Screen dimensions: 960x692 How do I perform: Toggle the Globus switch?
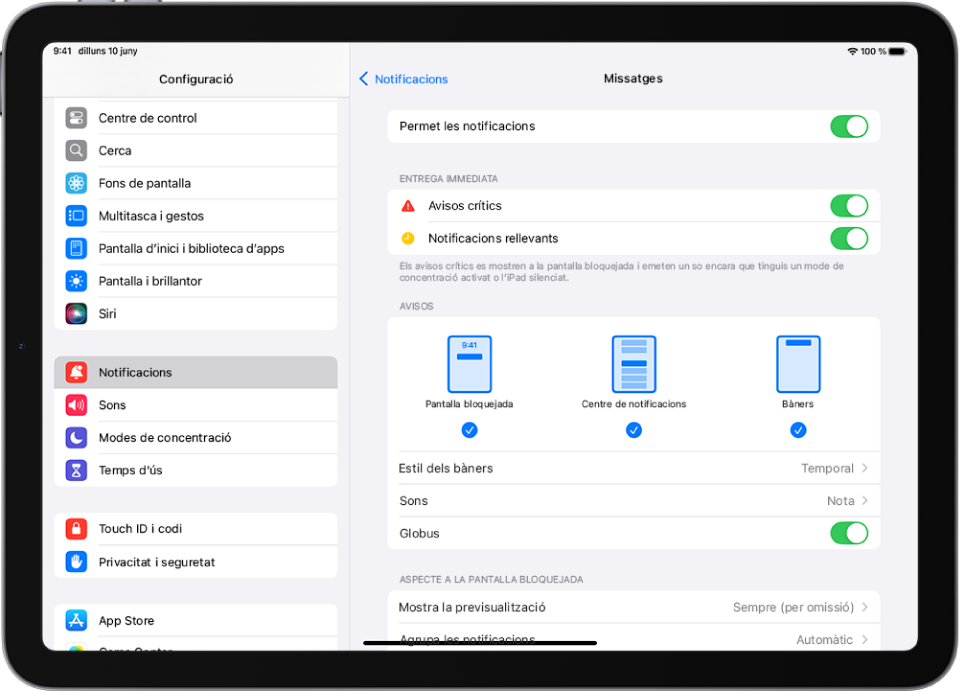click(x=849, y=533)
